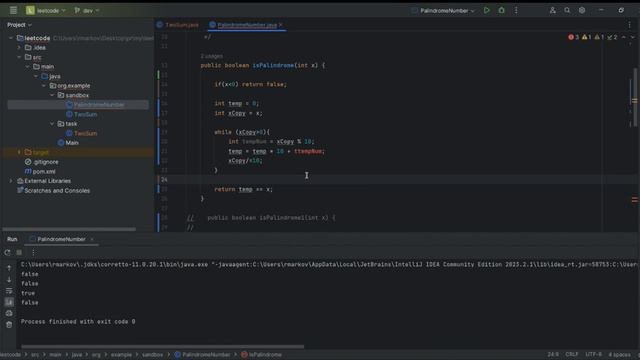This screenshot has height=360, width=640.
Task: Open Project view selector dropdown
Action: click(x=19, y=25)
